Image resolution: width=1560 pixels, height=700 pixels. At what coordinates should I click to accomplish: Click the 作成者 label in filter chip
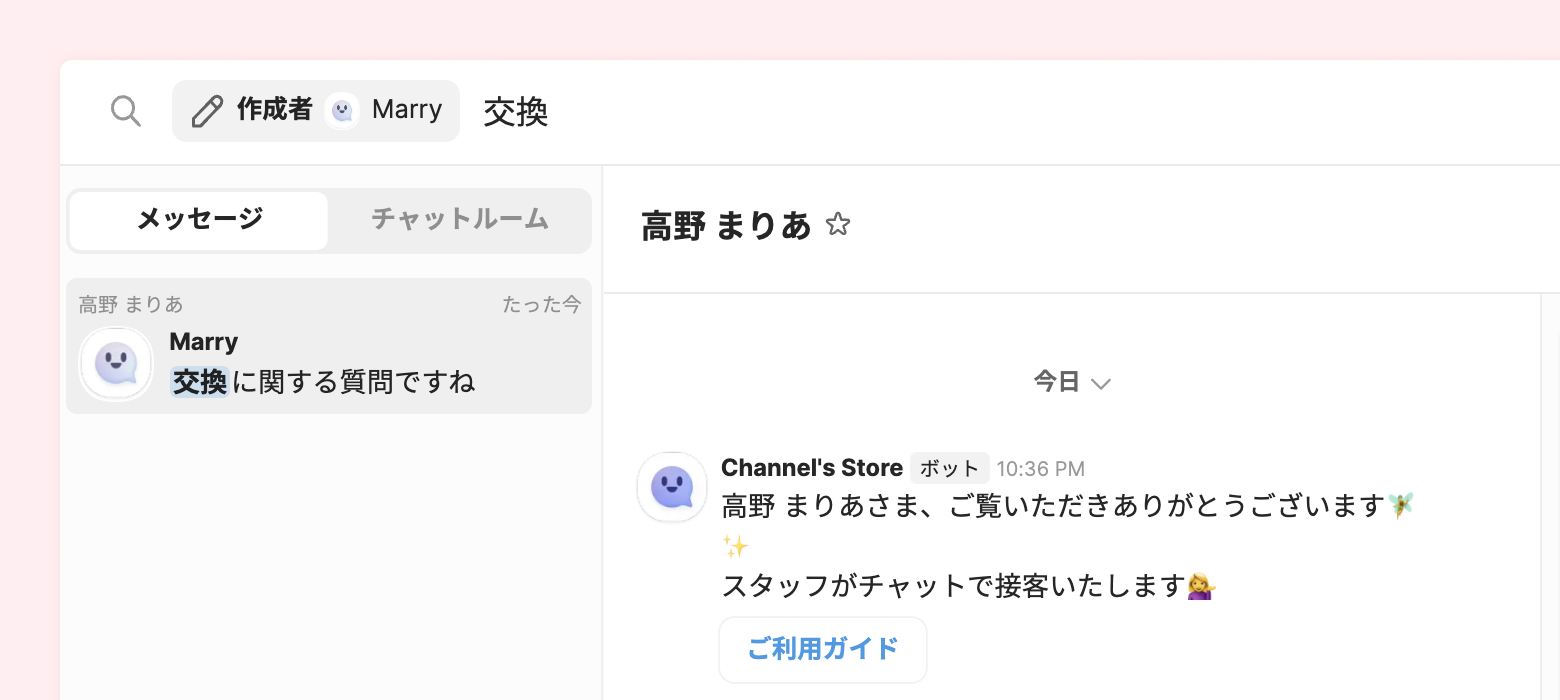point(275,110)
